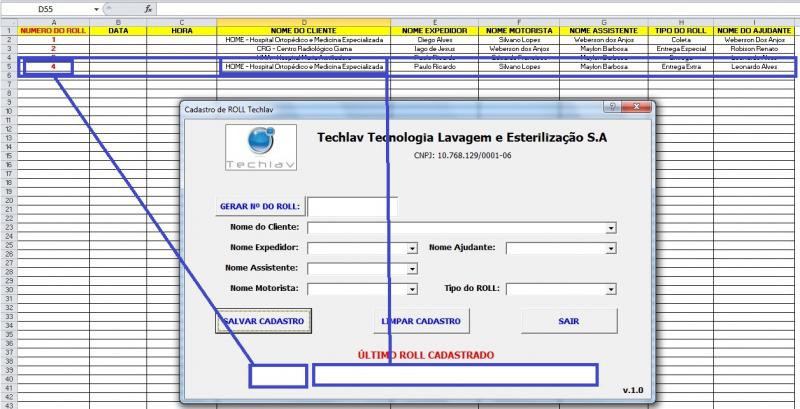
Task: Click the LIMPAR CADASTRO button
Action: tap(421, 321)
